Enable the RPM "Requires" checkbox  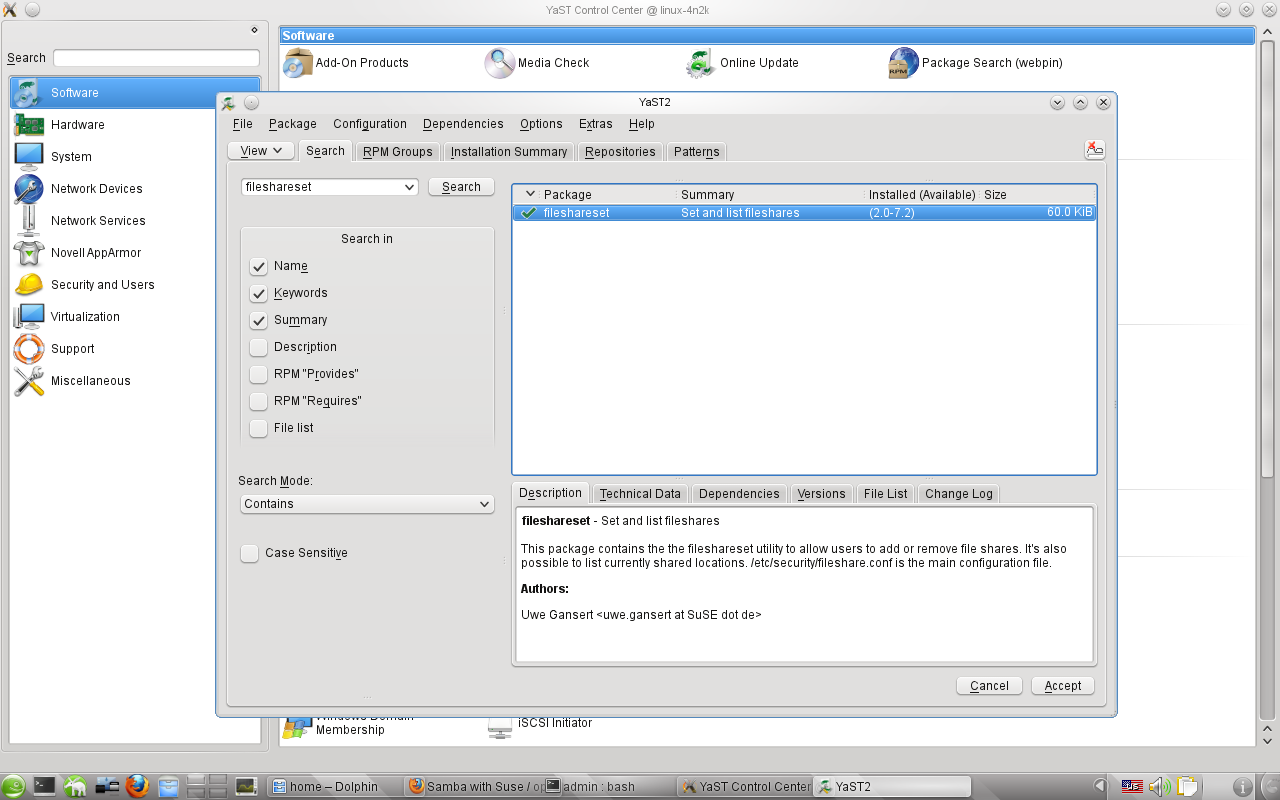259,402
